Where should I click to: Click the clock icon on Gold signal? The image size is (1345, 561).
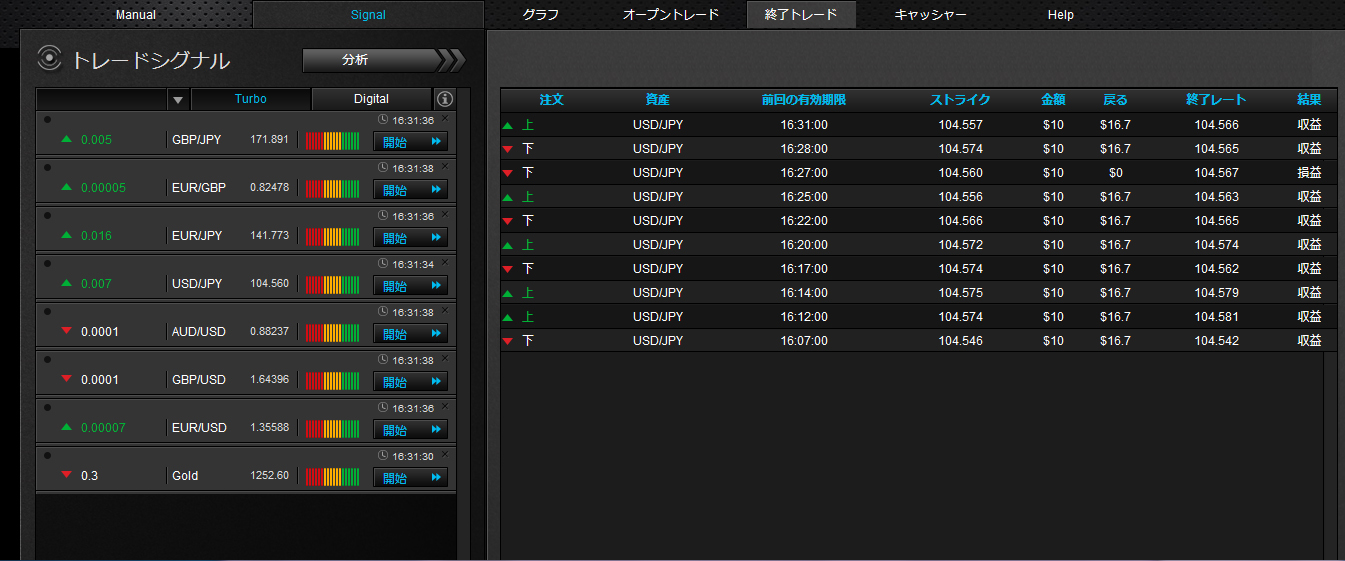(x=384, y=456)
